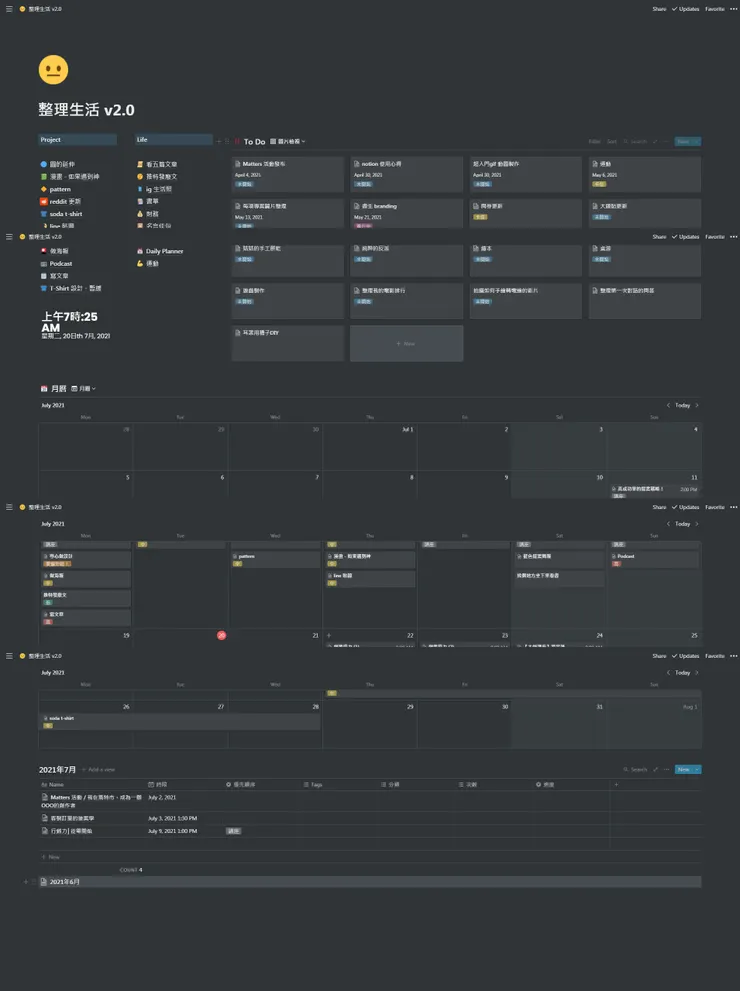Click the money bag icon beside 財務
Image resolution: width=740 pixels, height=991 pixels.
click(x=140, y=214)
